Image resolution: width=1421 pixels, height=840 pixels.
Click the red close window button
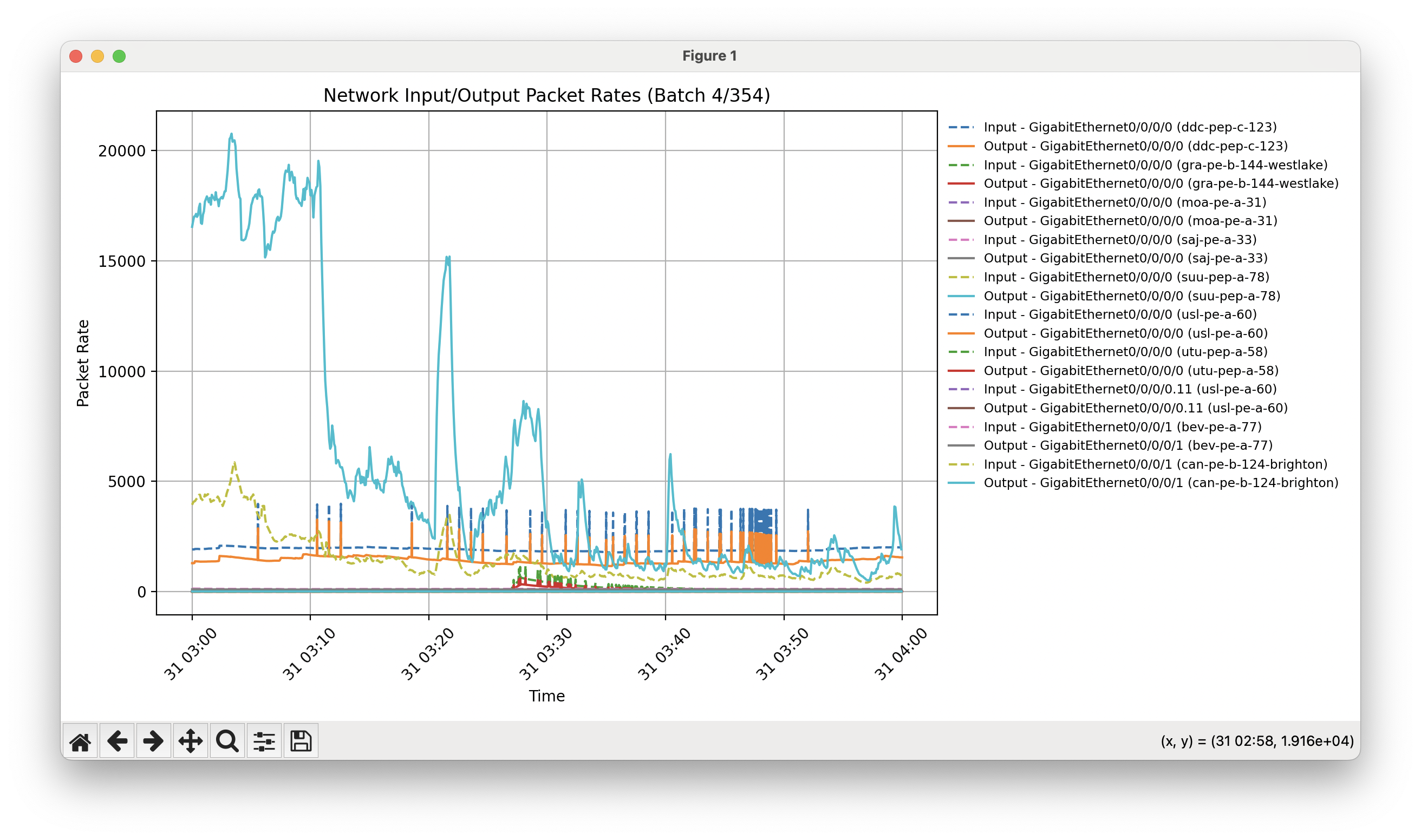click(x=76, y=56)
